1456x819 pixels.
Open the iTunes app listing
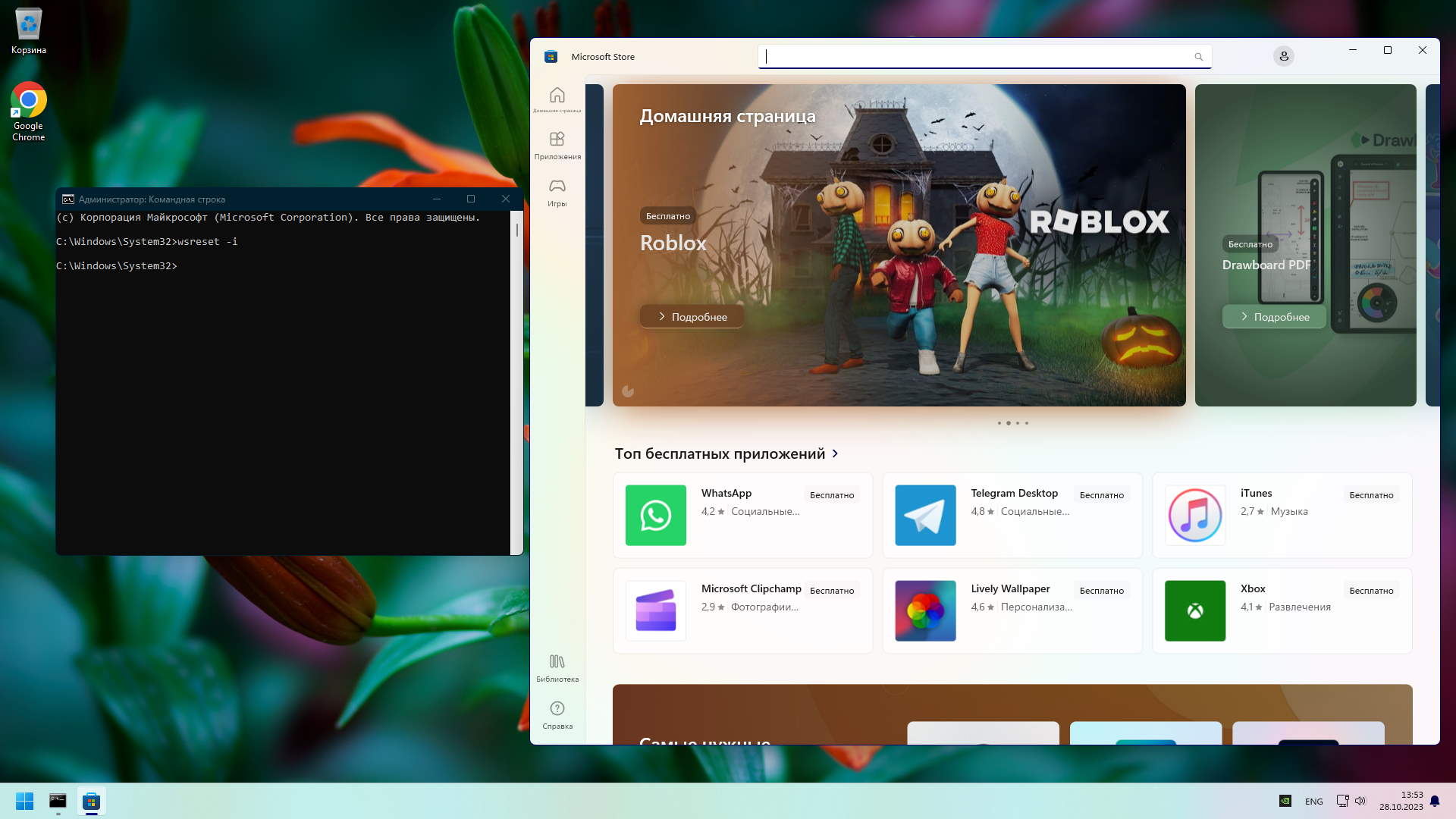pyautogui.click(x=1282, y=515)
